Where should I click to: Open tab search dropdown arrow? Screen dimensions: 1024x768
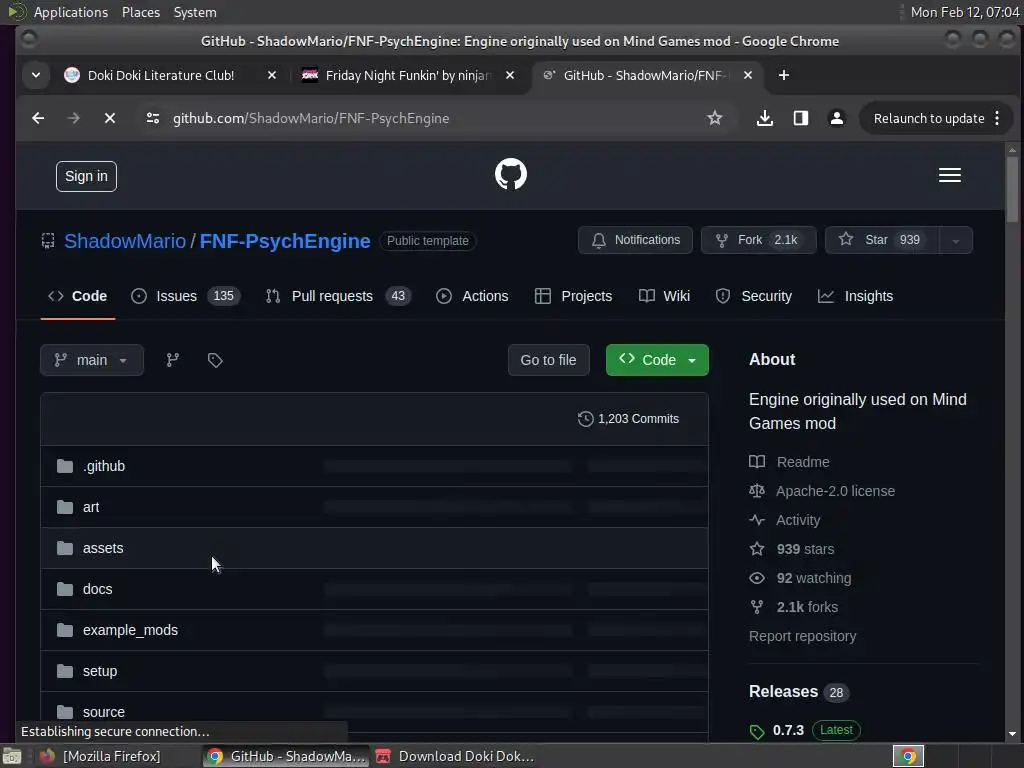36,75
